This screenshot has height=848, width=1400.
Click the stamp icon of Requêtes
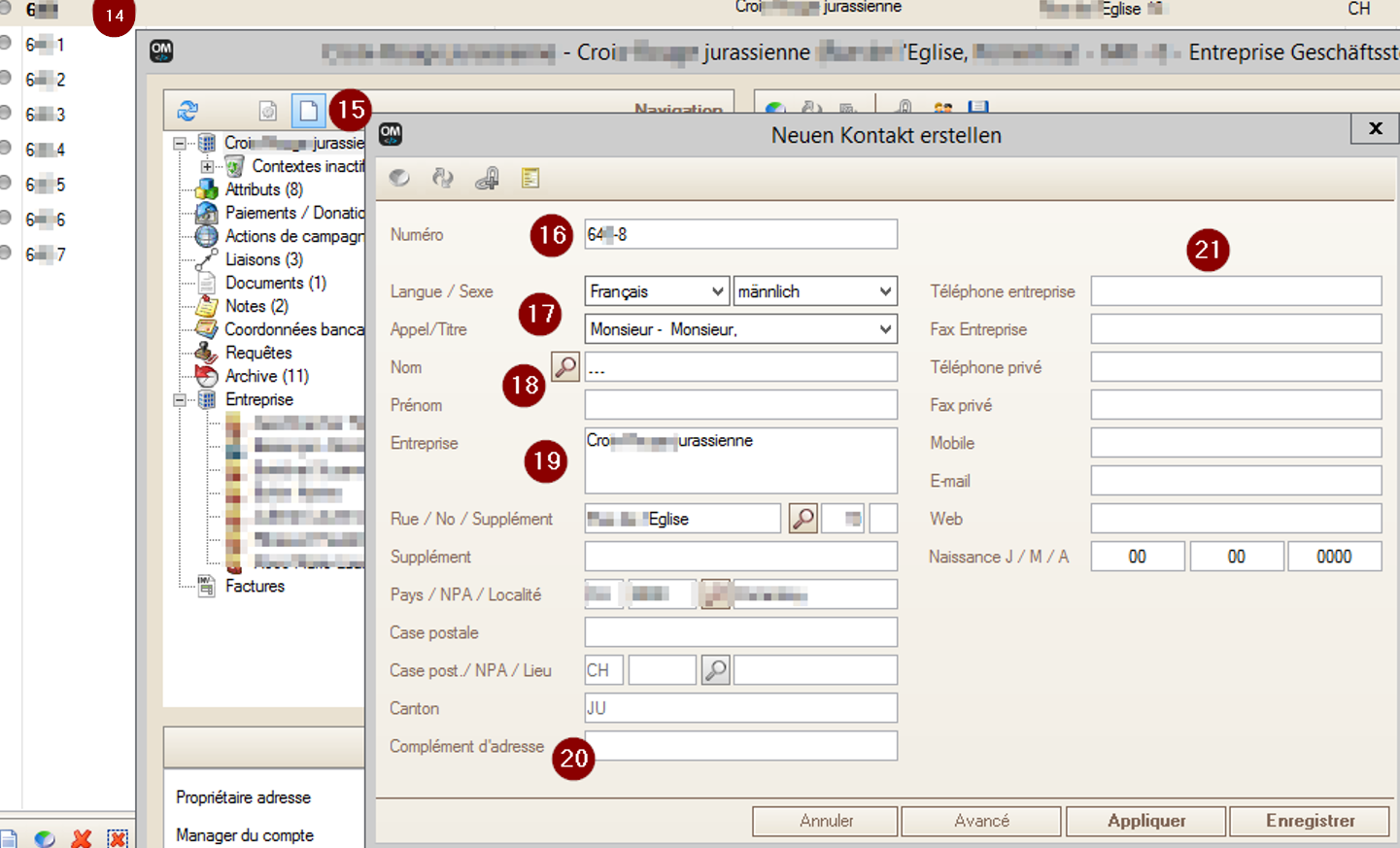coord(206,353)
